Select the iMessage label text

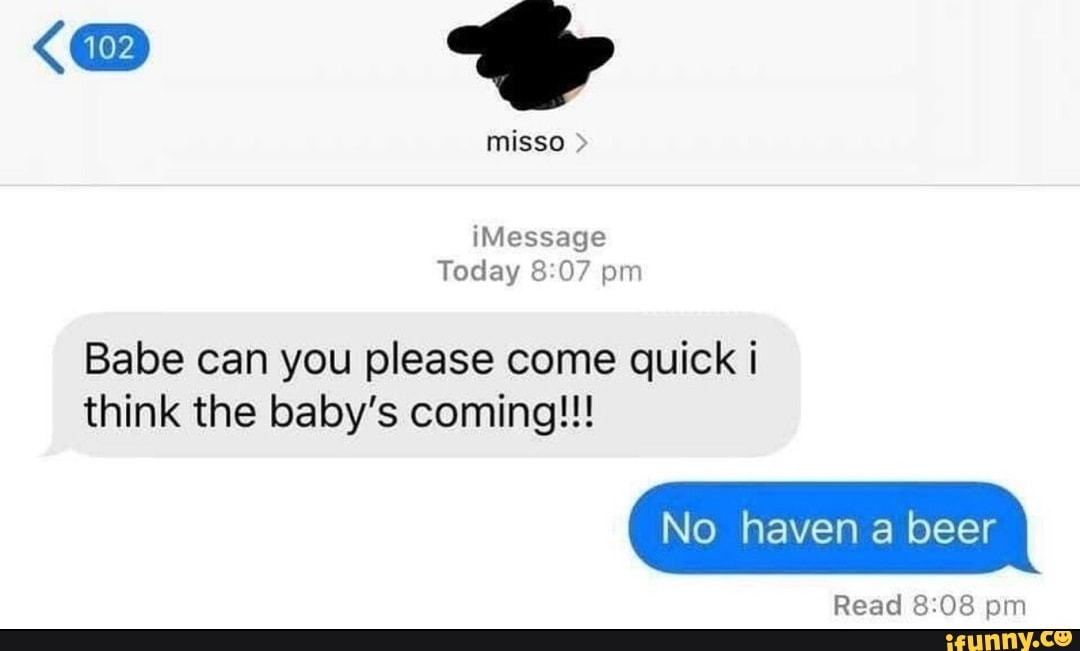point(539,237)
